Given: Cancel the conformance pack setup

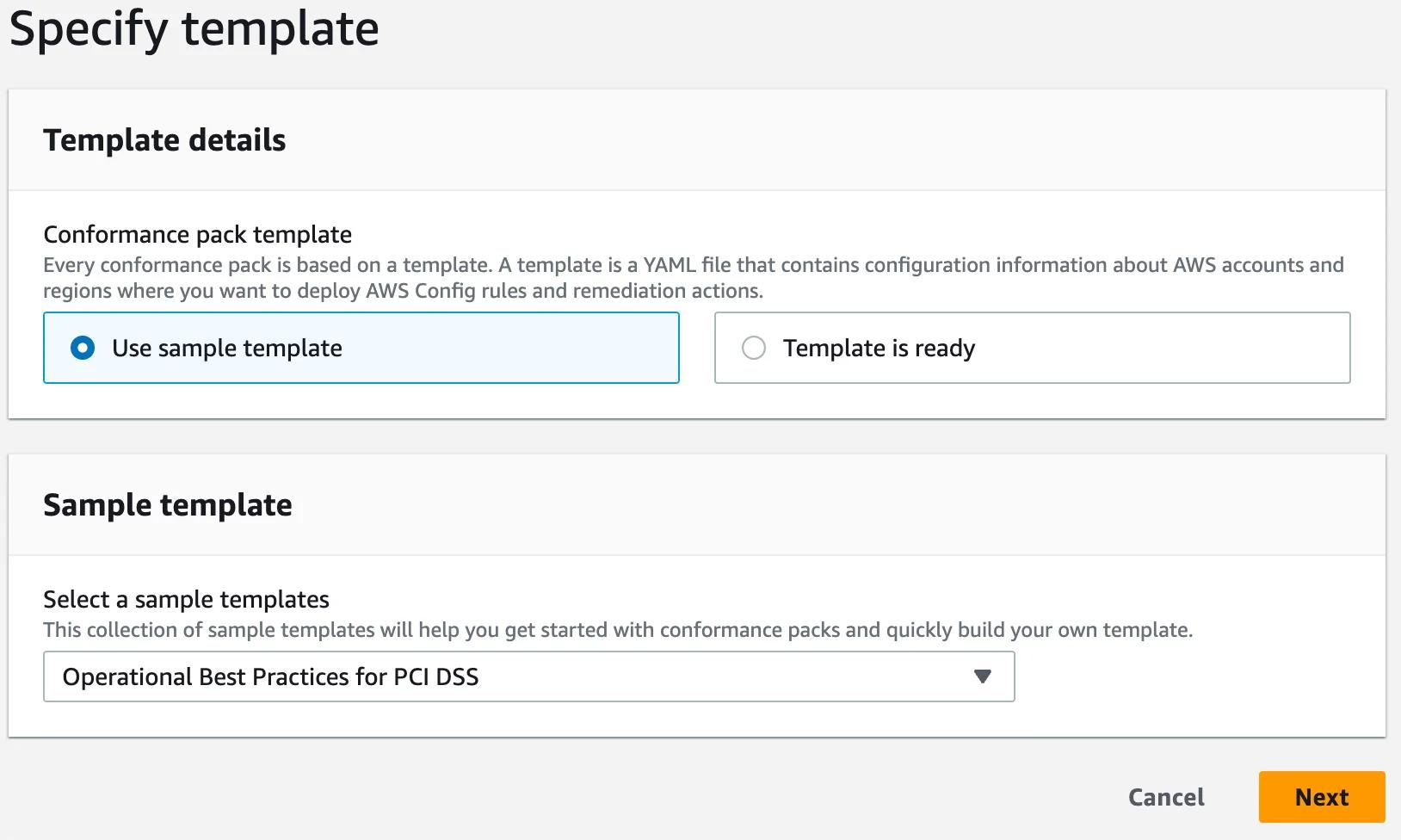Looking at the screenshot, I should click(1166, 797).
